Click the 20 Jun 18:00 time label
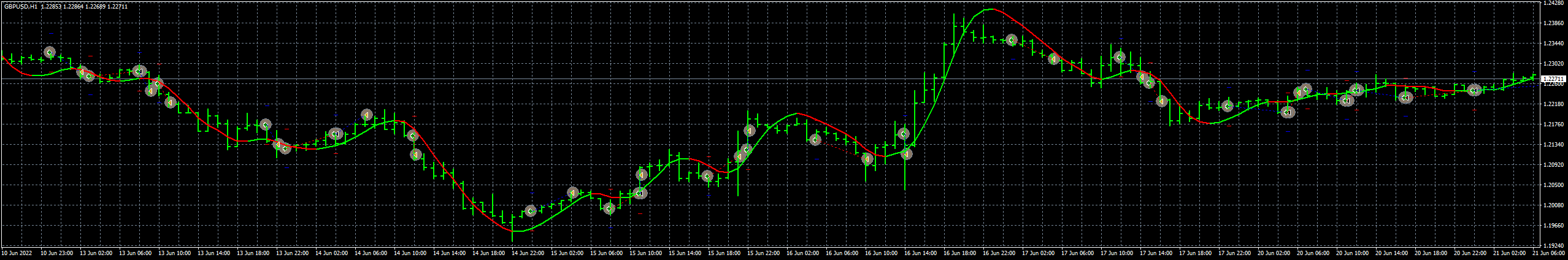The image size is (1568, 260). pyautogui.click(x=1431, y=253)
